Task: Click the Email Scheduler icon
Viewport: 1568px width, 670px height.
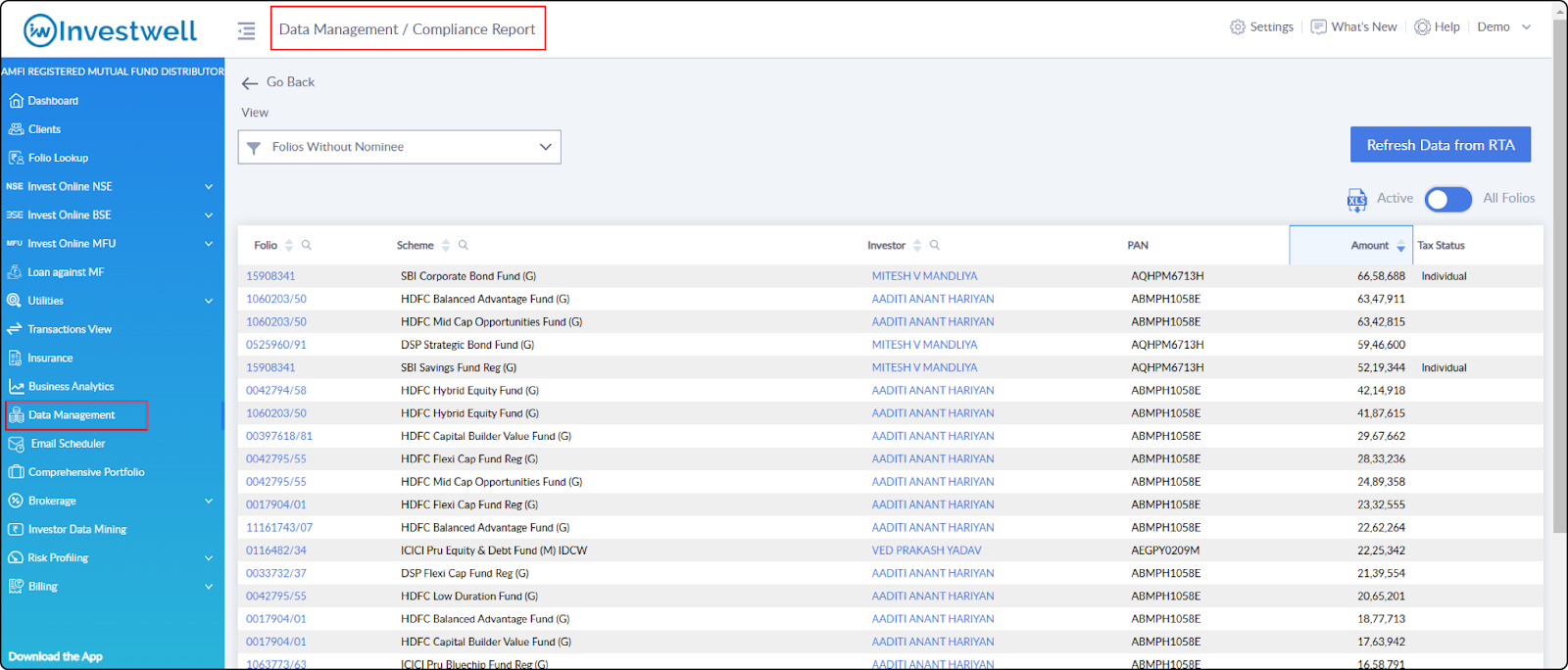Action: 16,444
